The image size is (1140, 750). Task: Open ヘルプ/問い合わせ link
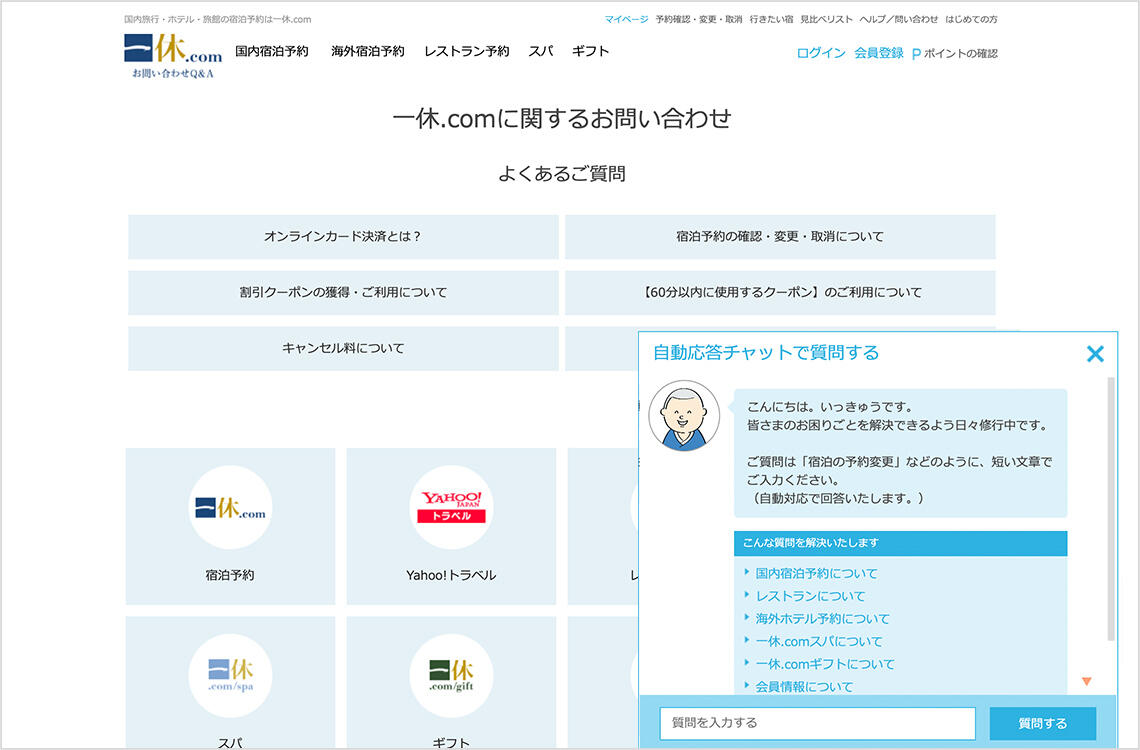coord(899,20)
